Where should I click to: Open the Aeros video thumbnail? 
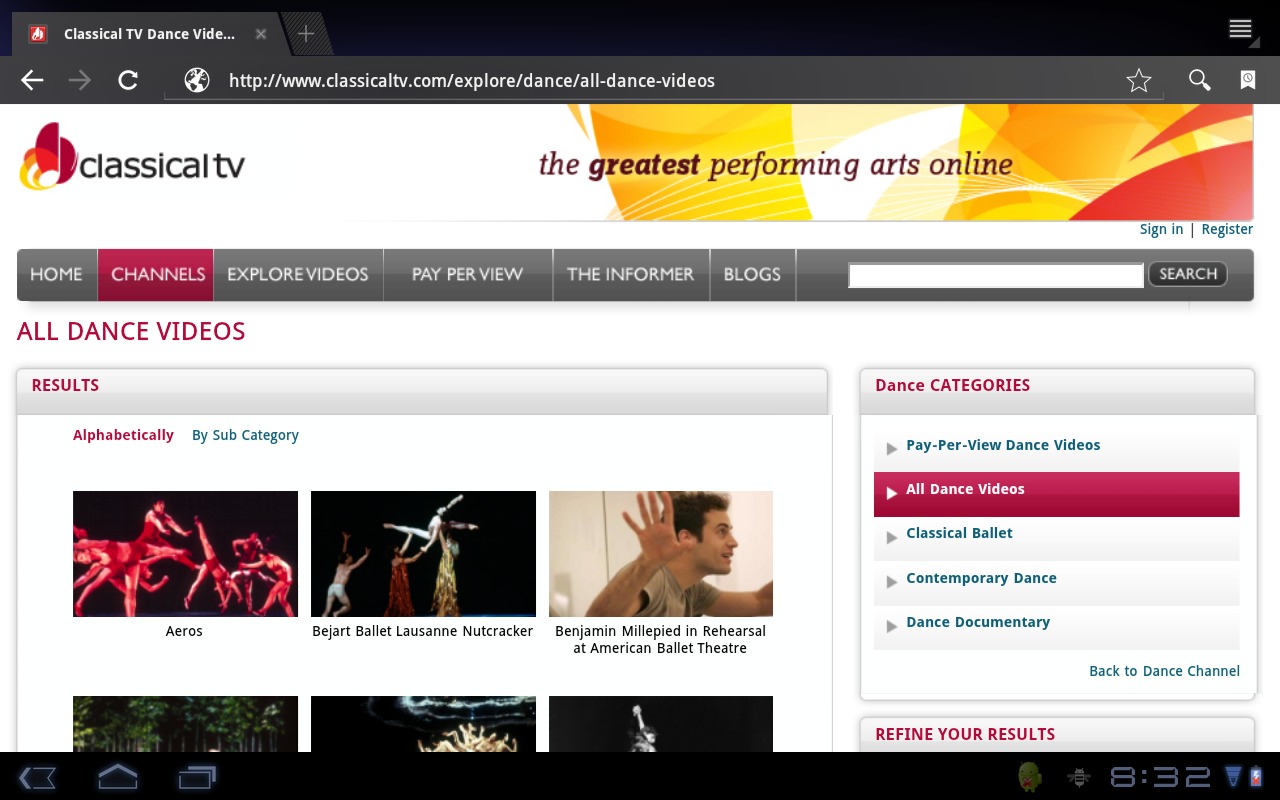click(x=185, y=554)
